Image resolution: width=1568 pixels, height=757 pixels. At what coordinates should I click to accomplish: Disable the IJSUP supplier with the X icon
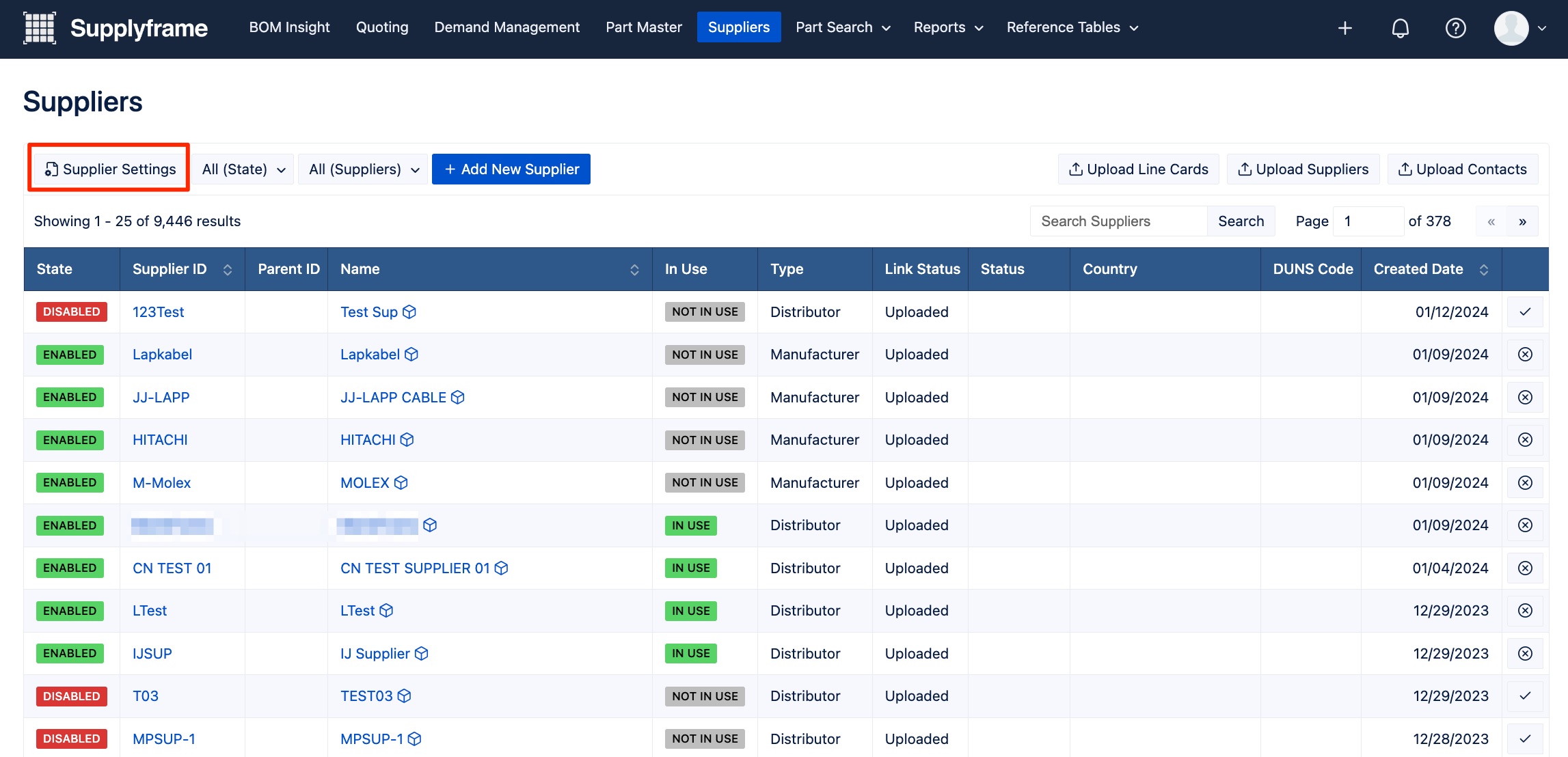click(1525, 653)
